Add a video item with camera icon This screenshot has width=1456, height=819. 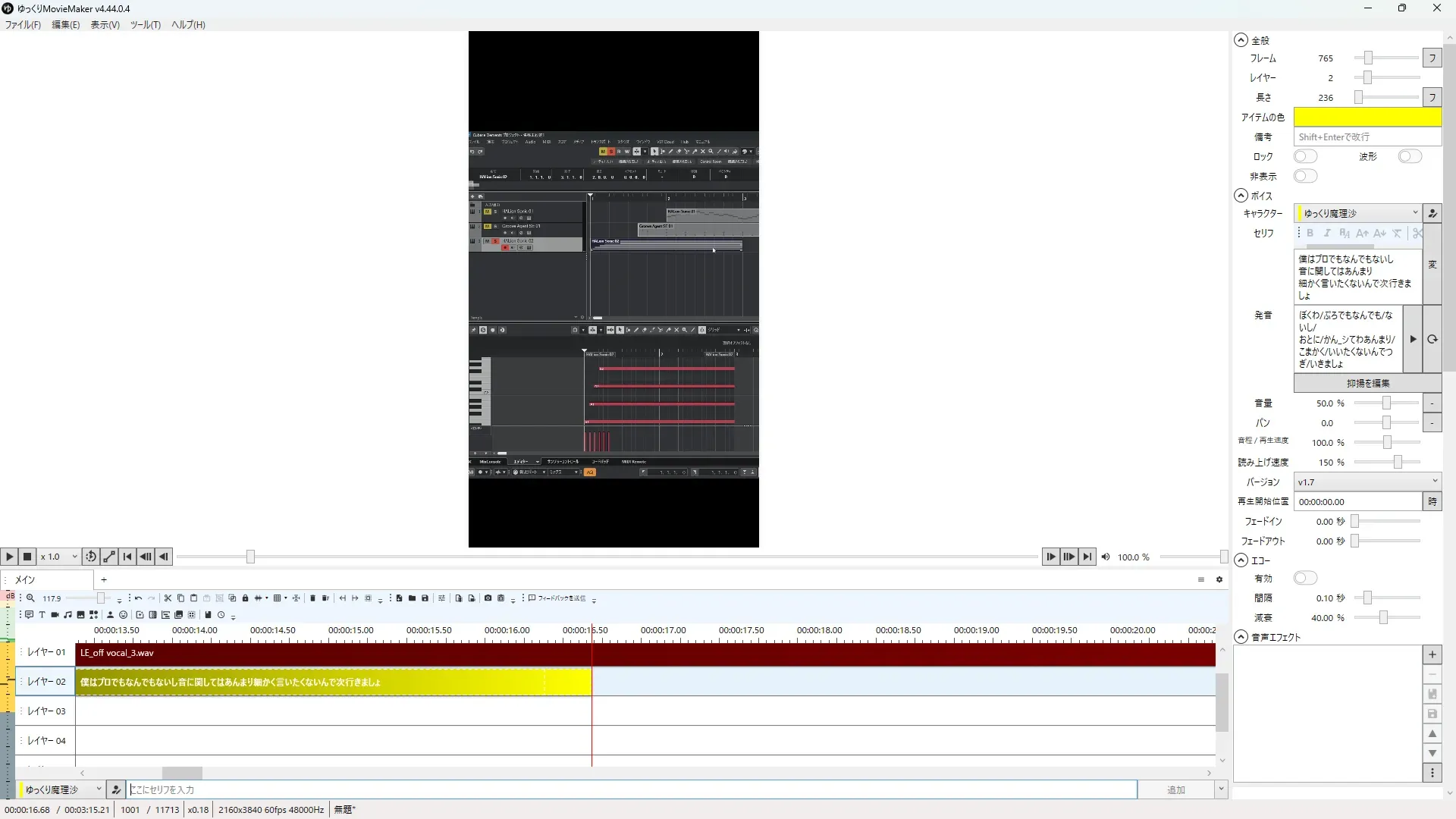[x=55, y=615]
